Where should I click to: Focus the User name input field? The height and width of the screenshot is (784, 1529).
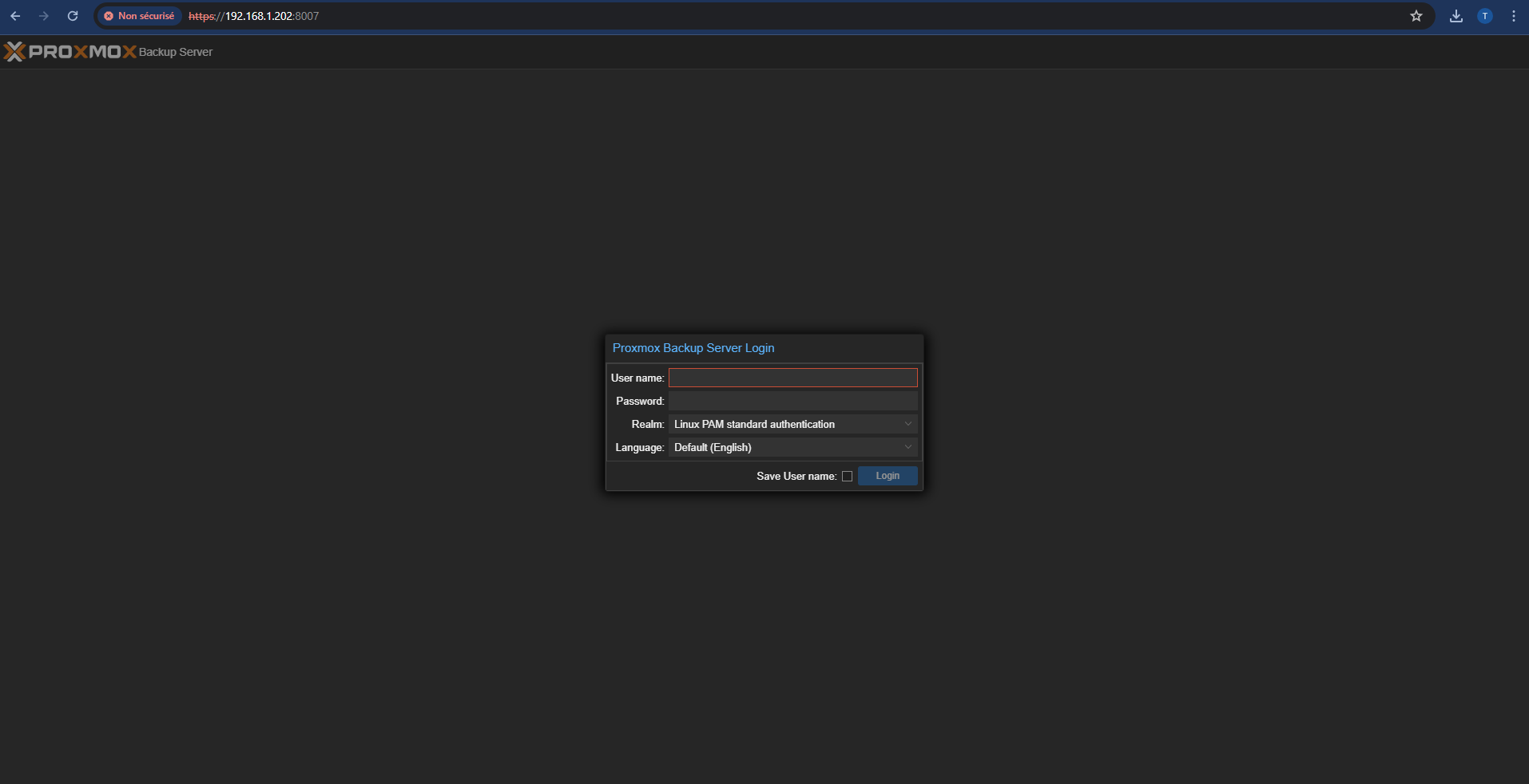[x=792, y=378]
